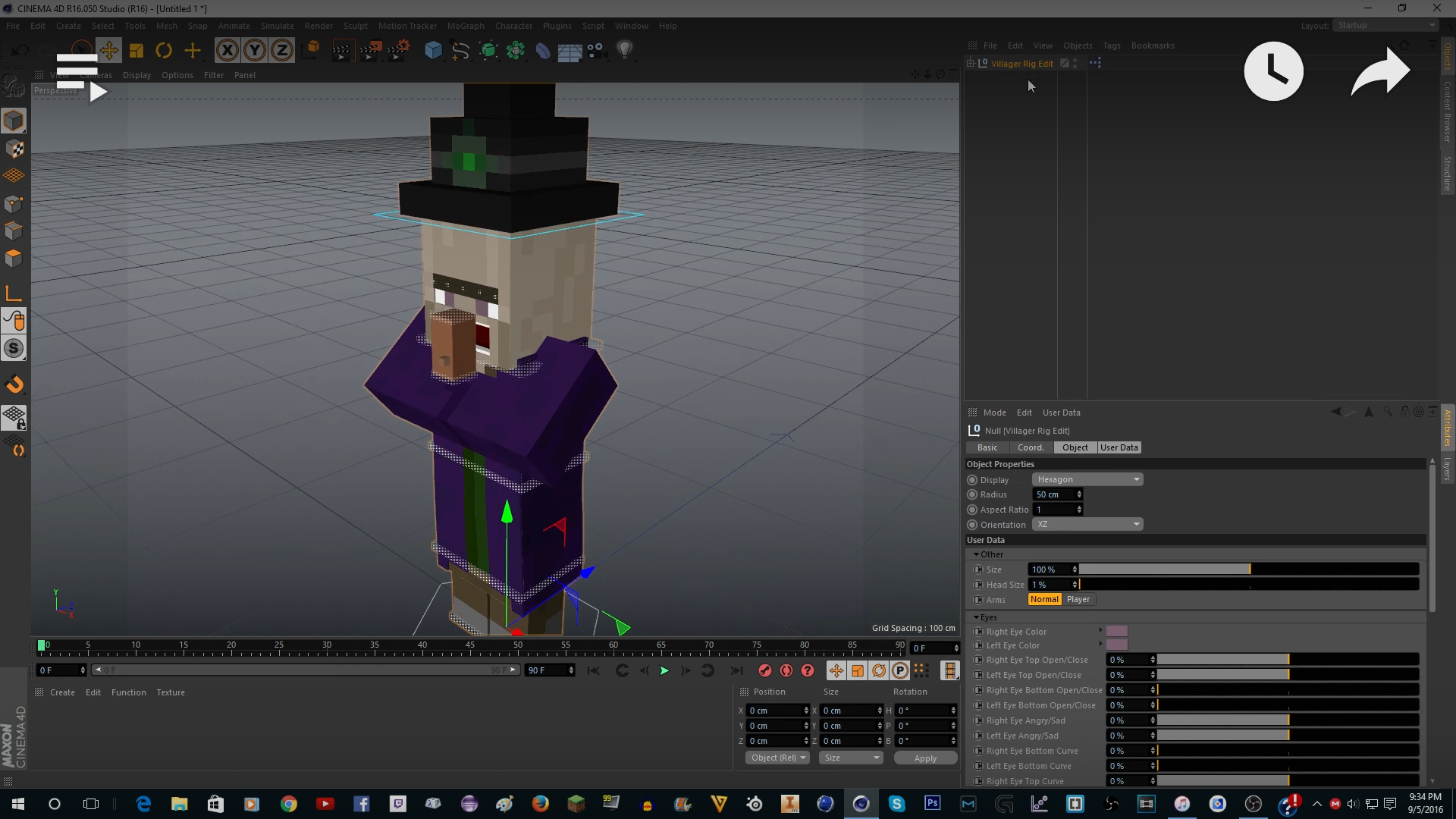
Task: Expand the Right Eye Color field
Action: click(x=1100, y=631)
